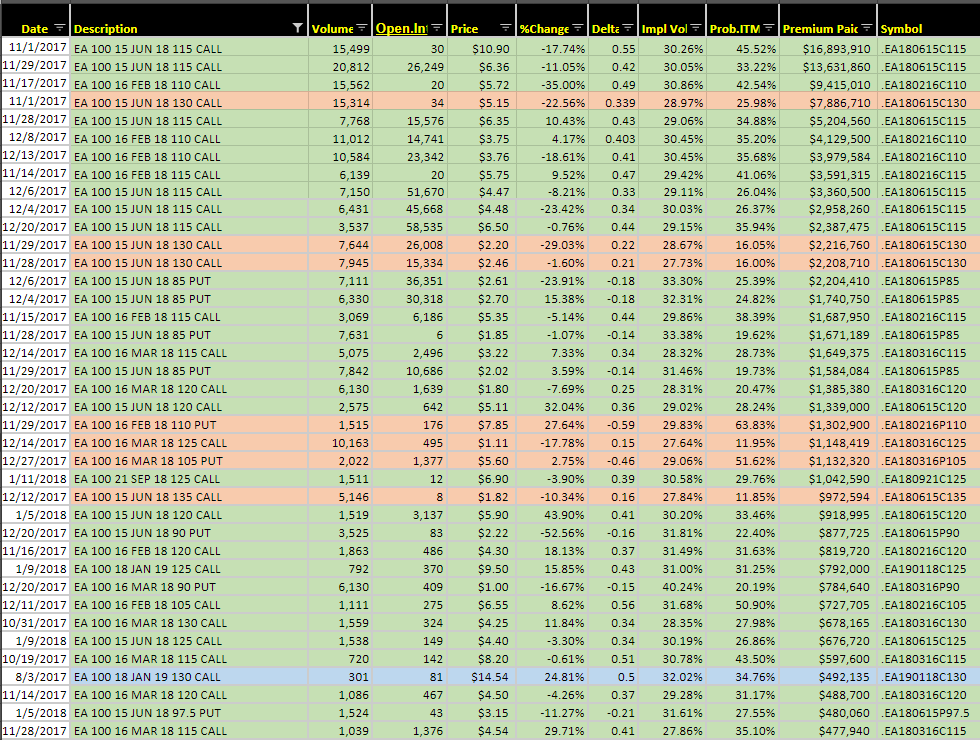Select Prob.ITM cell 51.62%

click(742, 461)
